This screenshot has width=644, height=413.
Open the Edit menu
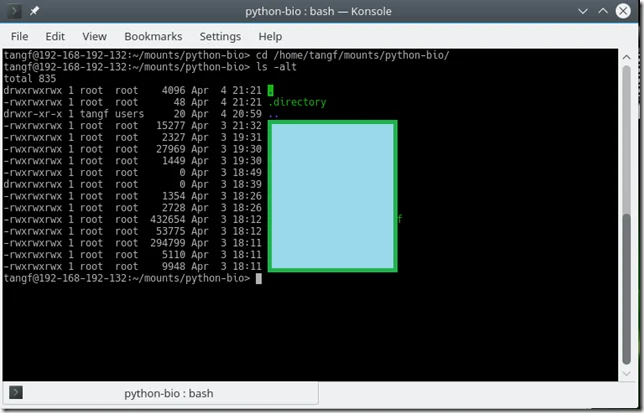click(x=55, y=36)
